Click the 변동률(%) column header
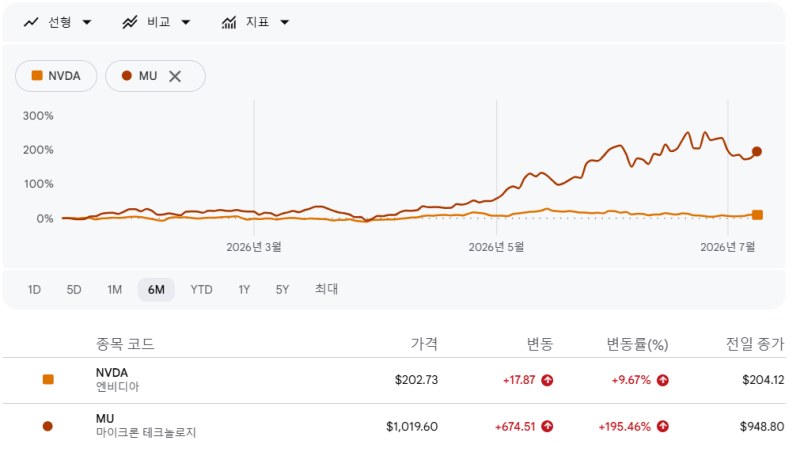The height and width of the screenshot is (452, 800). 637,344
